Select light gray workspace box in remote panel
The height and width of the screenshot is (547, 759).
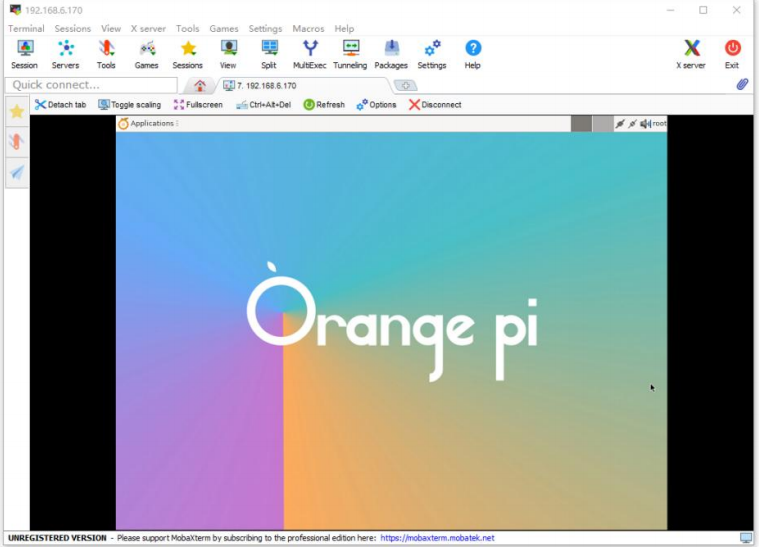pos(603,124)
